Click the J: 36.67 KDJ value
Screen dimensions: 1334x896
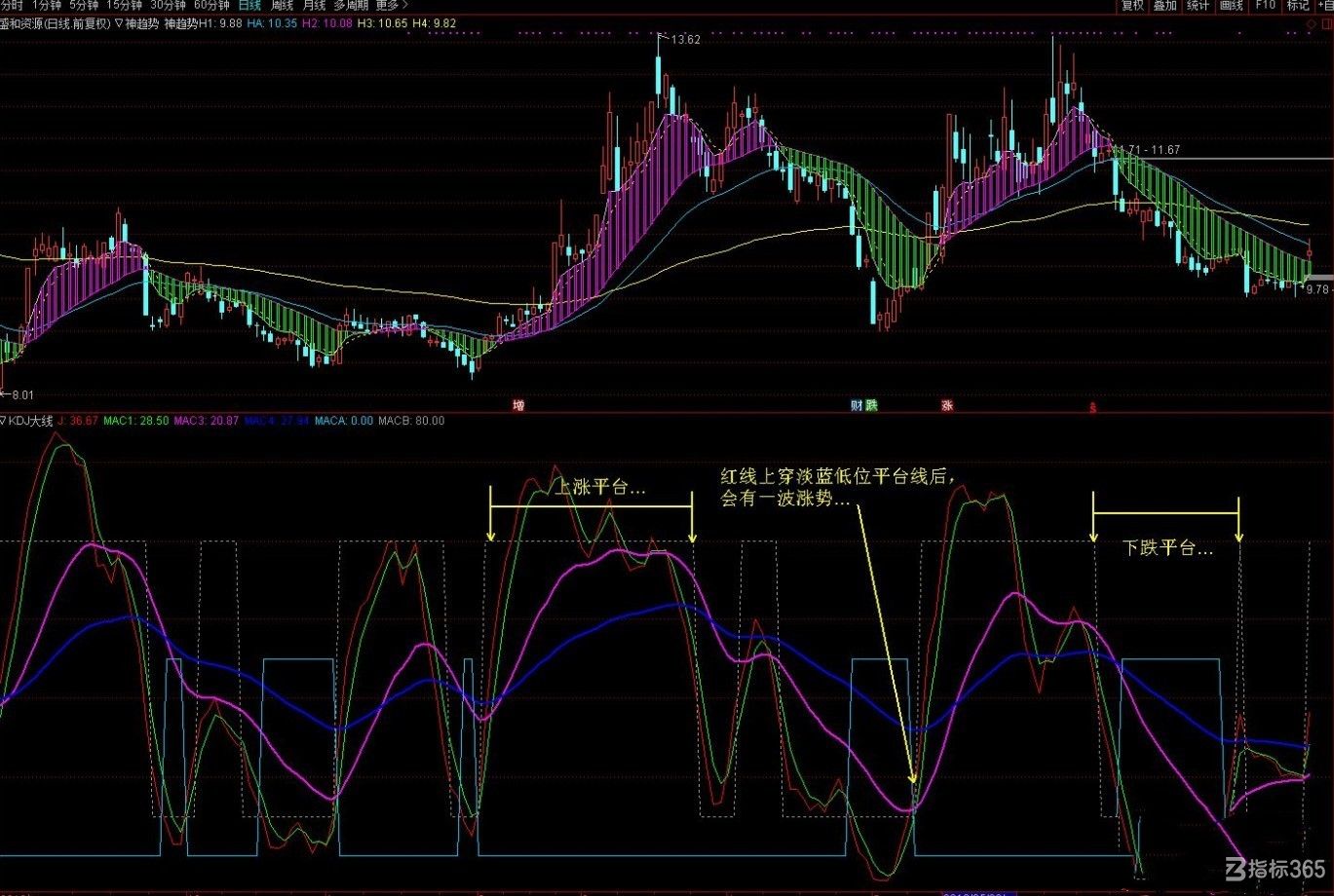pos(78,421)
